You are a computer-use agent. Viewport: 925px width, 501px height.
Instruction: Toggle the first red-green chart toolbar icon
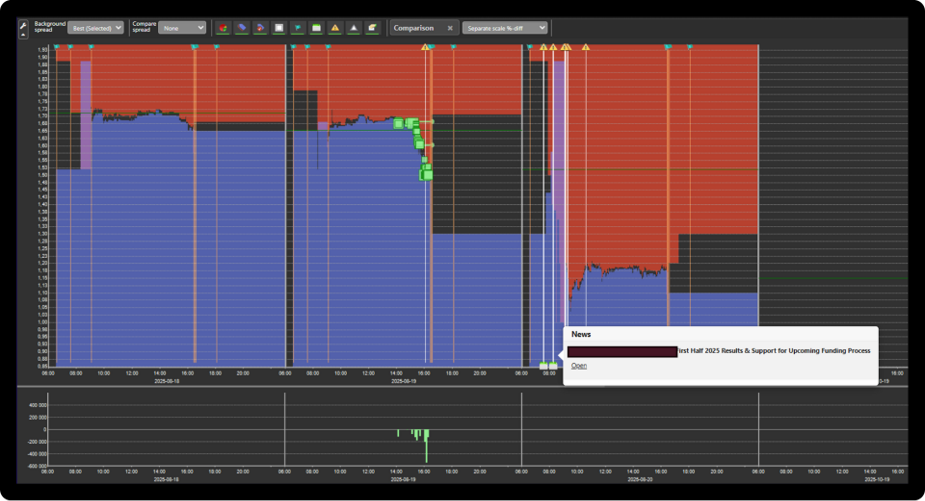click(x=223, y=28)
